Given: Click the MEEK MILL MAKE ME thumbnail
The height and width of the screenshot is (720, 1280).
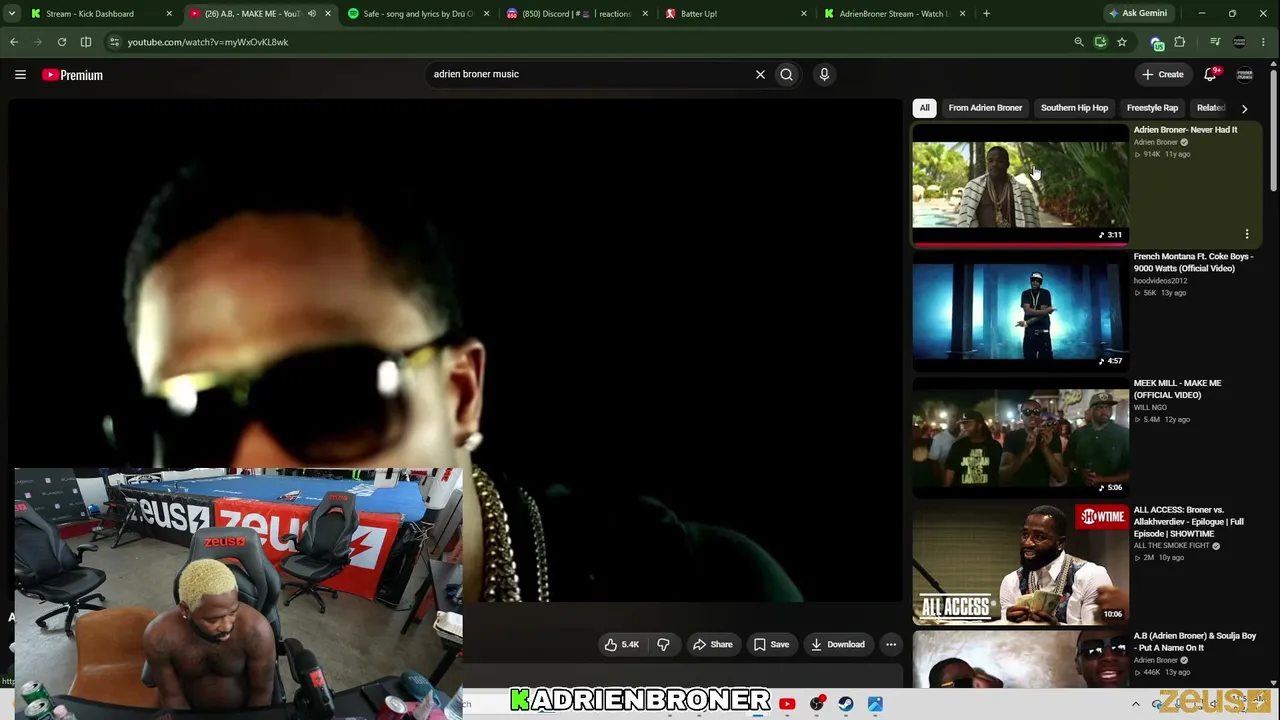Looking at the screenshot, I should [1020, 438].
